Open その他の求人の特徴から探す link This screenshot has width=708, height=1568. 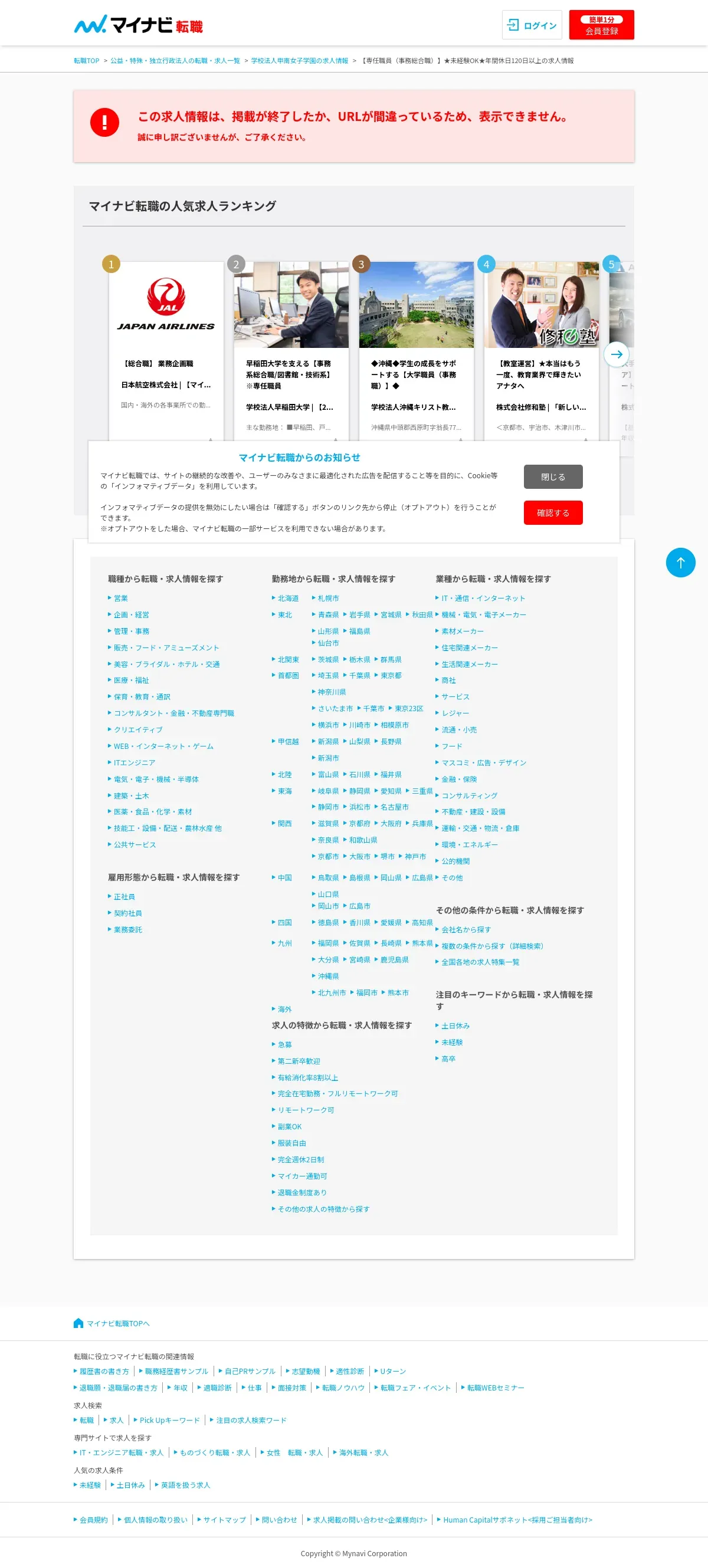(323, 1209)
